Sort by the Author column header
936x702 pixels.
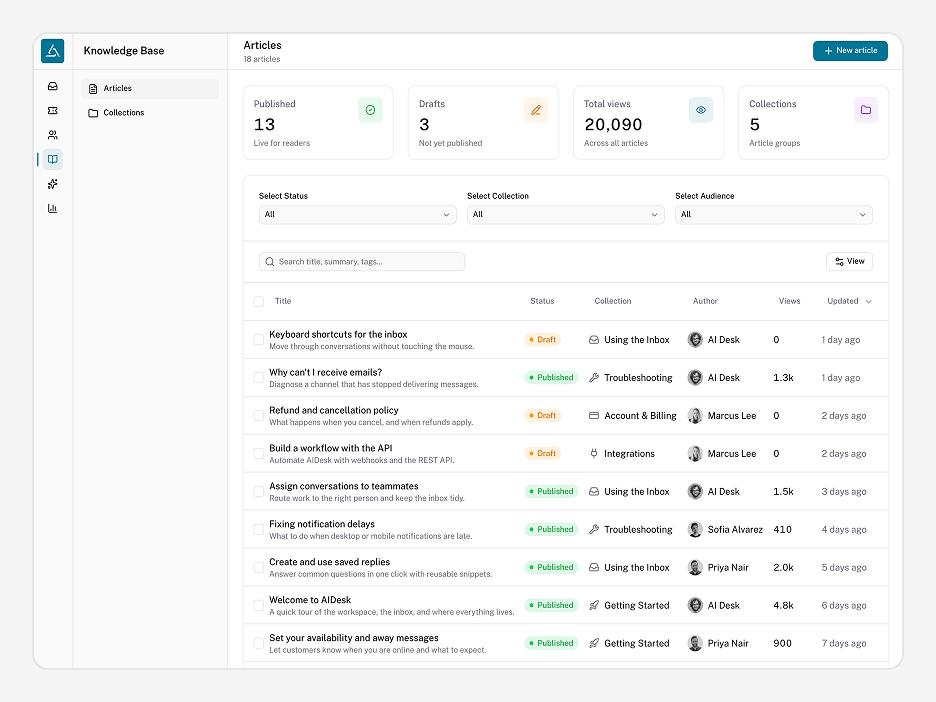point(705,301)
